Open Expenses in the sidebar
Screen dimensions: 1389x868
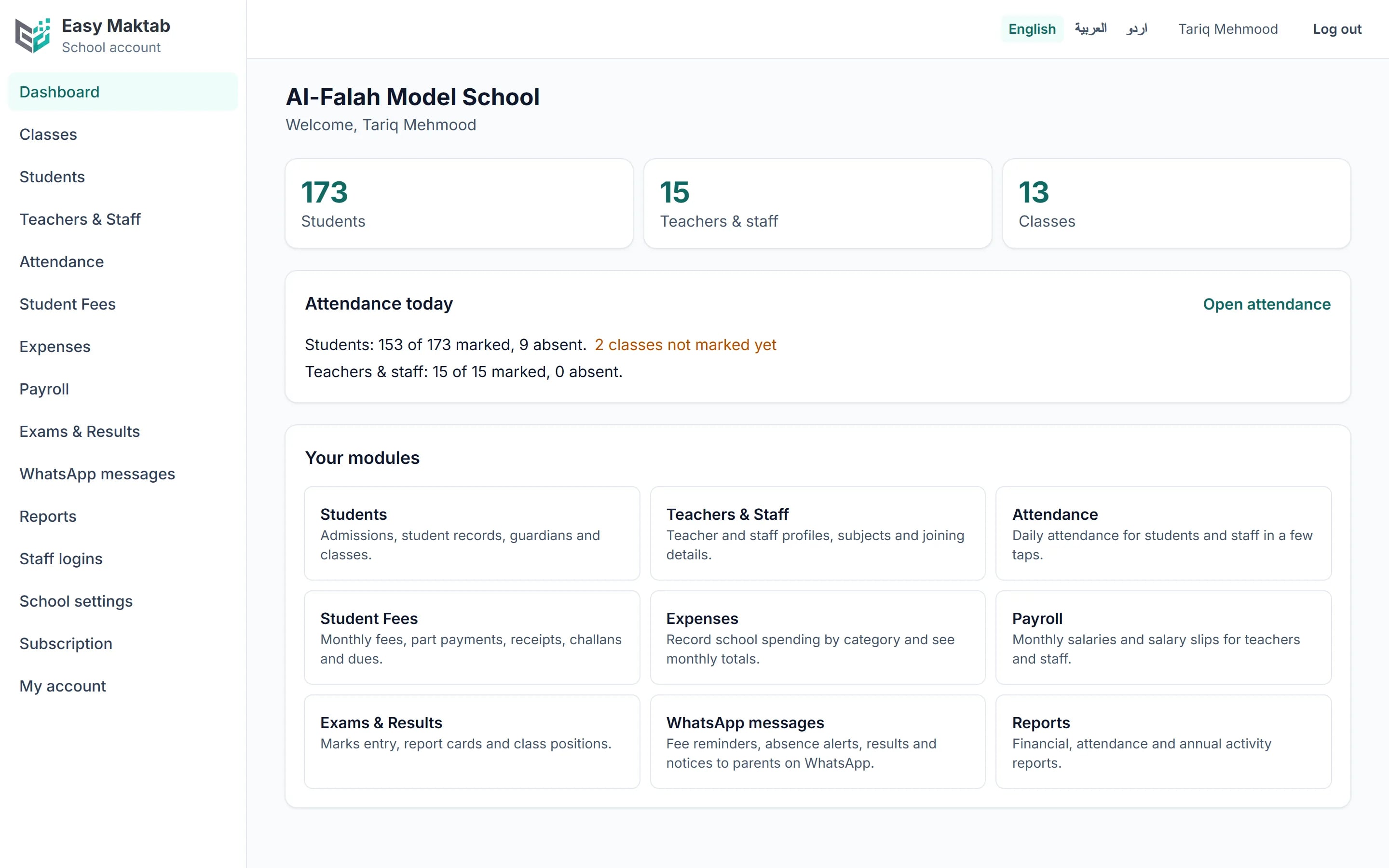coord(123,347)
